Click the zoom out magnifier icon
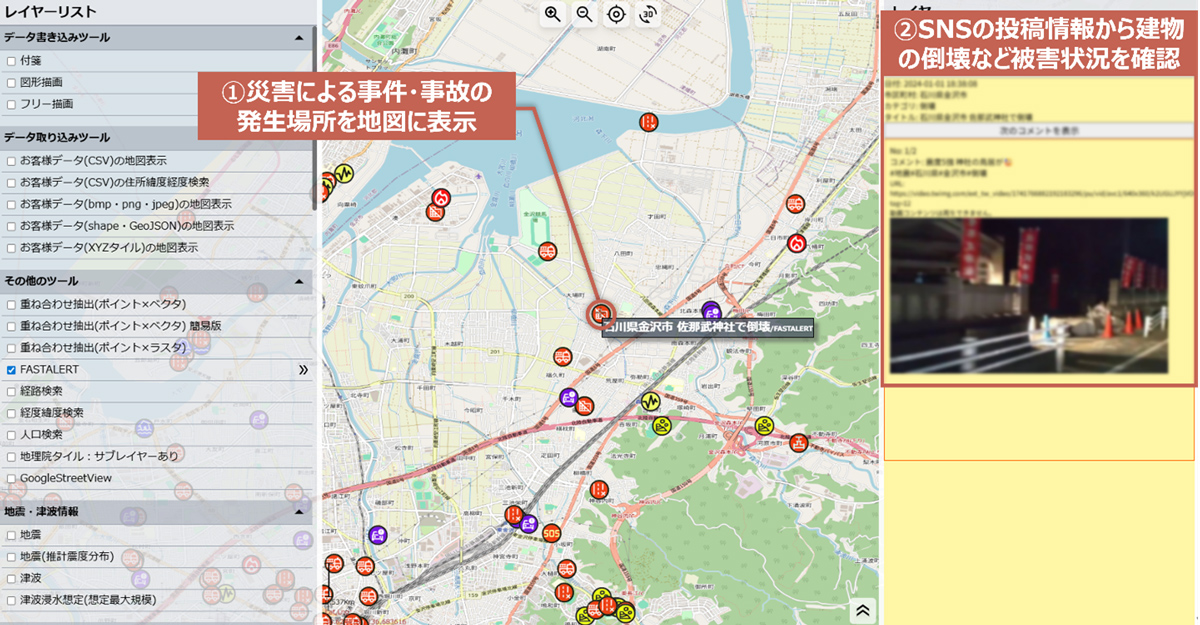The height and width of the screenshot is (625, 1200). click(584, 14)
